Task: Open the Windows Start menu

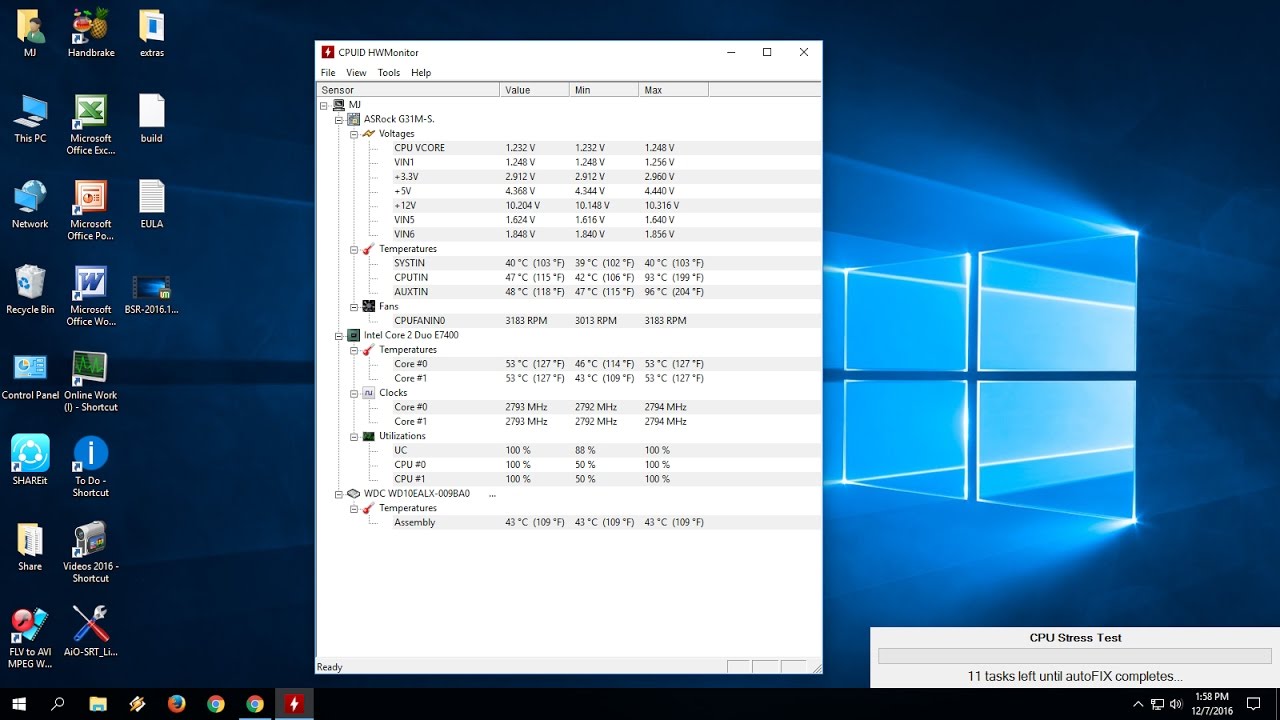Action: click(18, 704)
